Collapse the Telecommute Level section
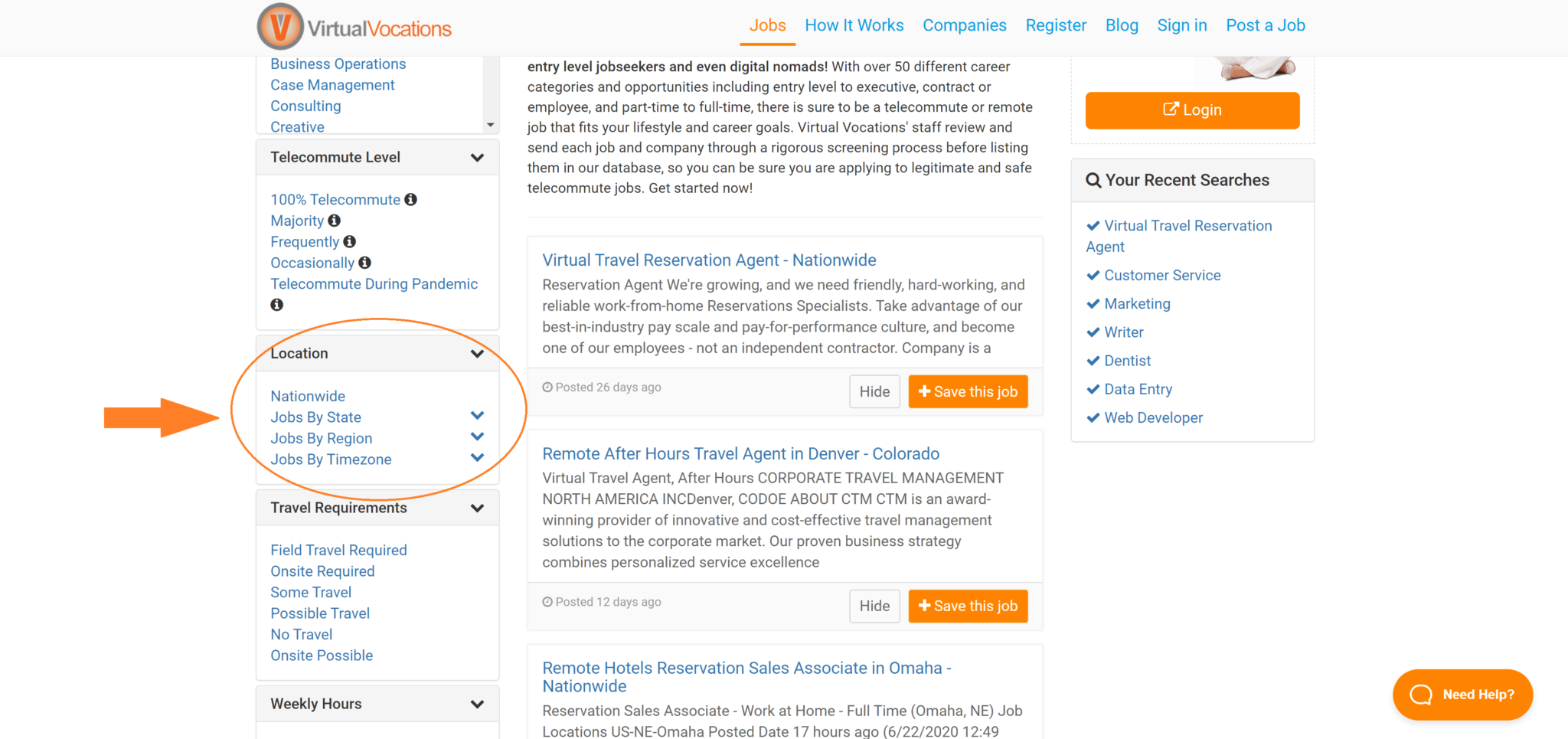This screenshot has height=739, width=1568. click(x=477, y=158)
